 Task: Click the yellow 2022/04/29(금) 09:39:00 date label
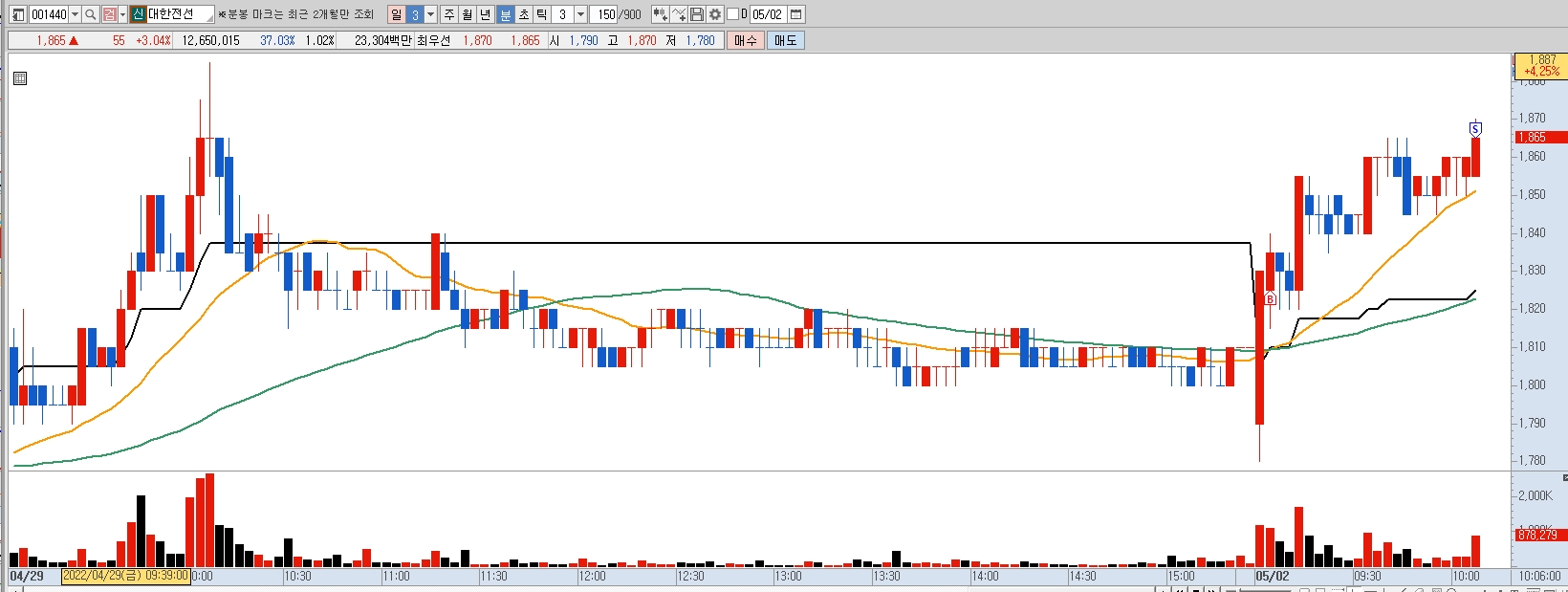[125, 576]
